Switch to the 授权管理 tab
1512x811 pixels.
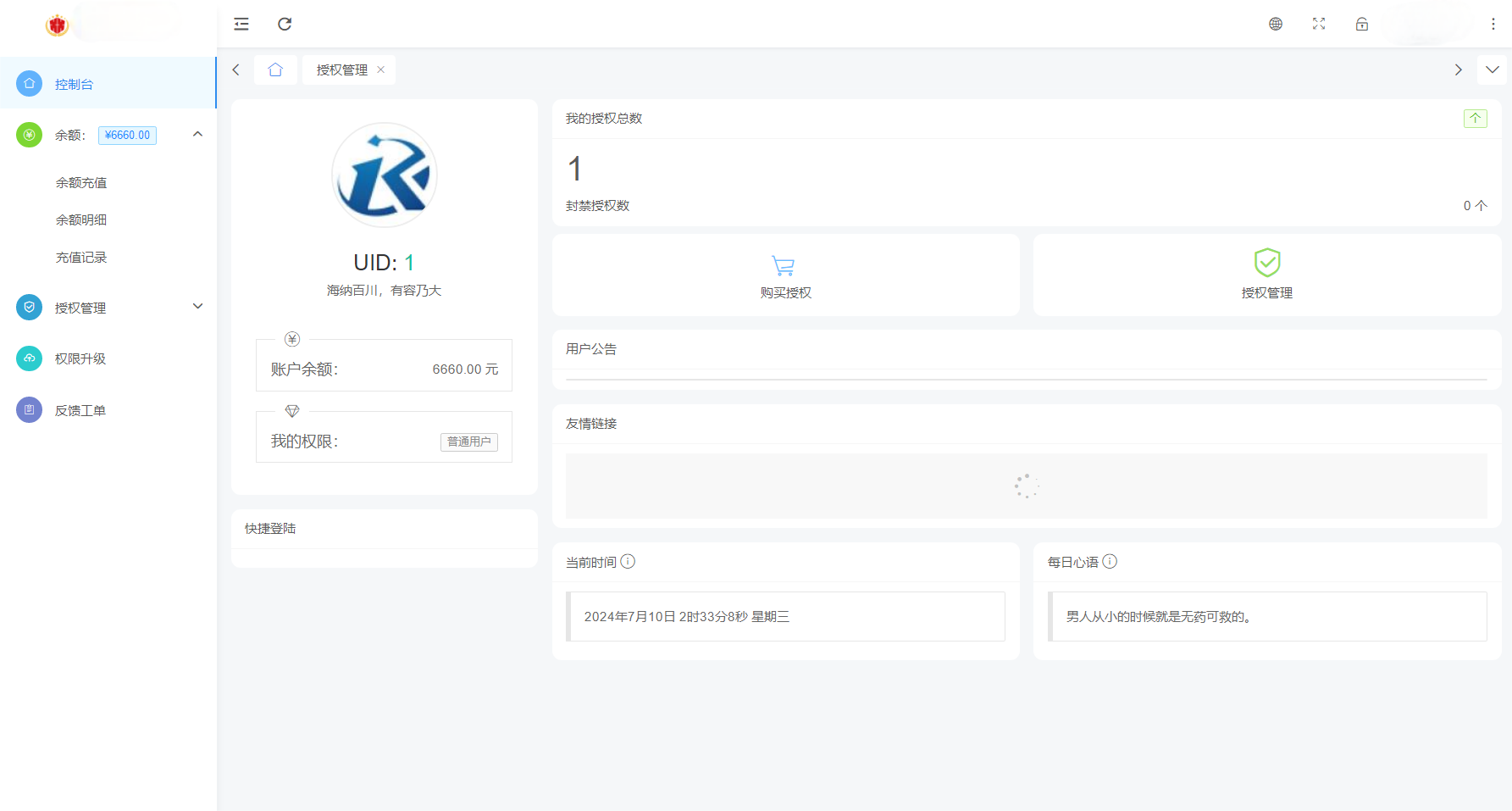click(x=341, y=69)
